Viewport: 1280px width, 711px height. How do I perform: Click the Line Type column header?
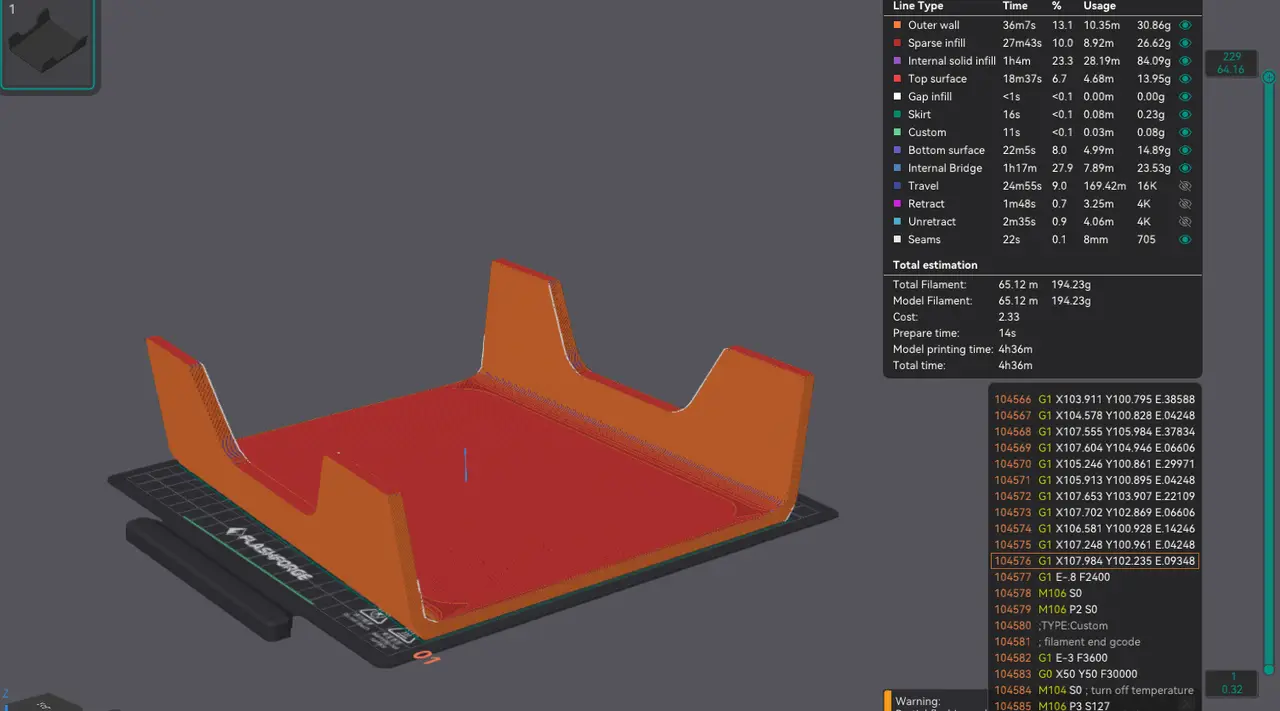coord(918,6)
